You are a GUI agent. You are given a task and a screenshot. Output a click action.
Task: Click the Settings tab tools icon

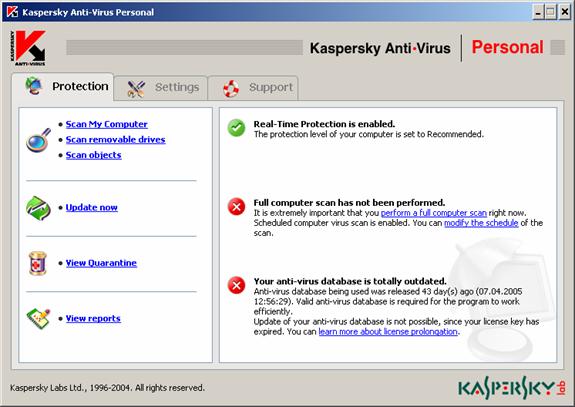136,88
